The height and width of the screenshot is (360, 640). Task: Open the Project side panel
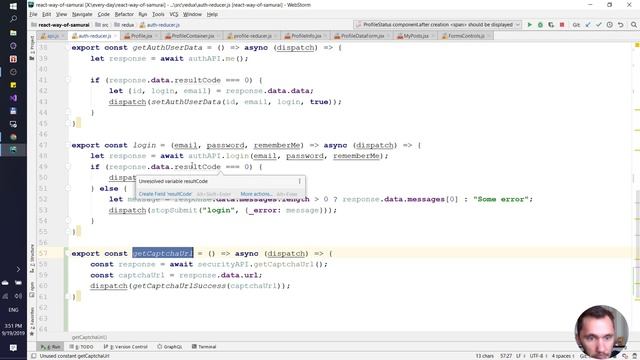(32, 48)
